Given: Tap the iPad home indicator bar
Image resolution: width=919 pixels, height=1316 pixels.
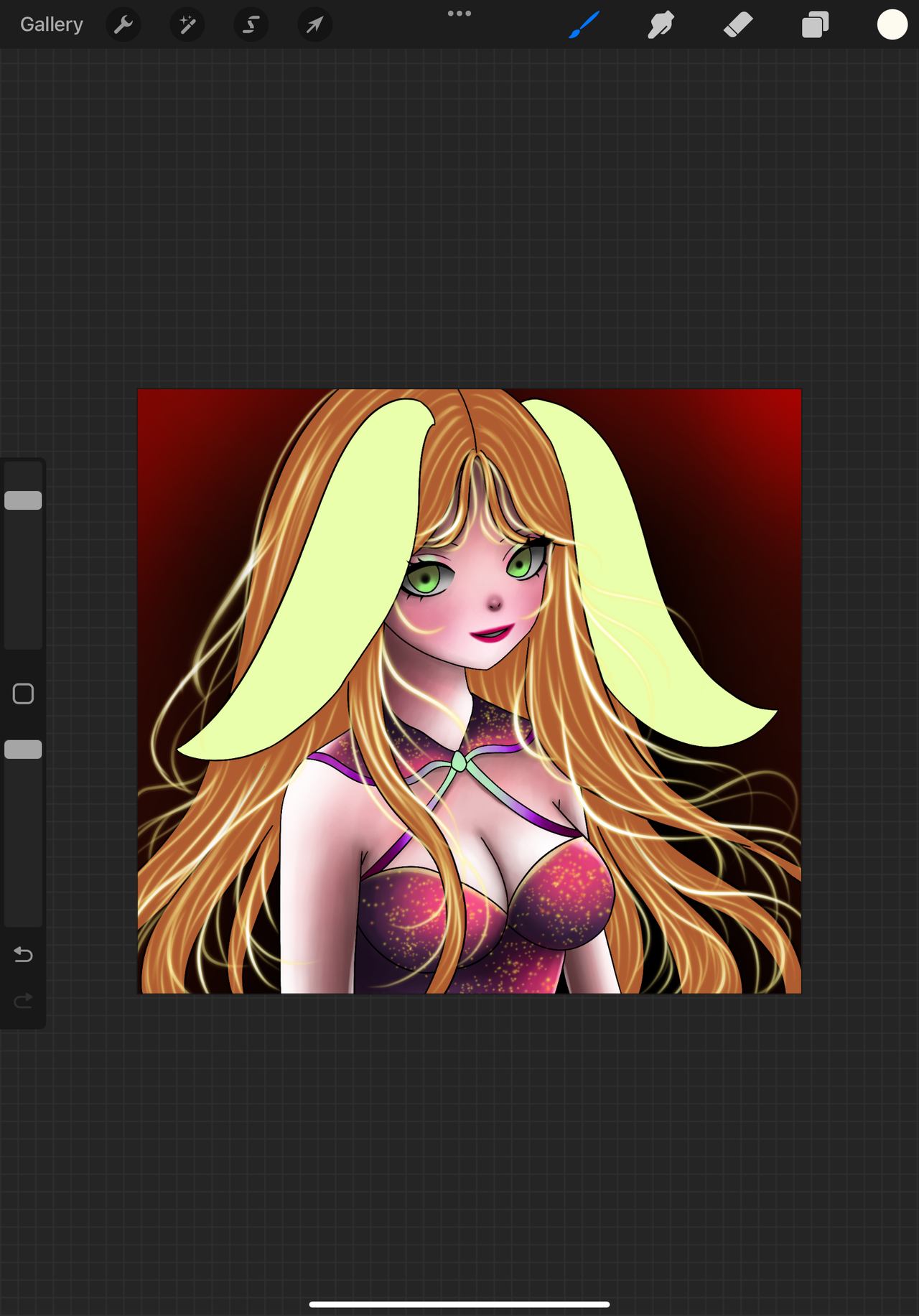Looking at the screenshot, I should tap(459, 1305).
